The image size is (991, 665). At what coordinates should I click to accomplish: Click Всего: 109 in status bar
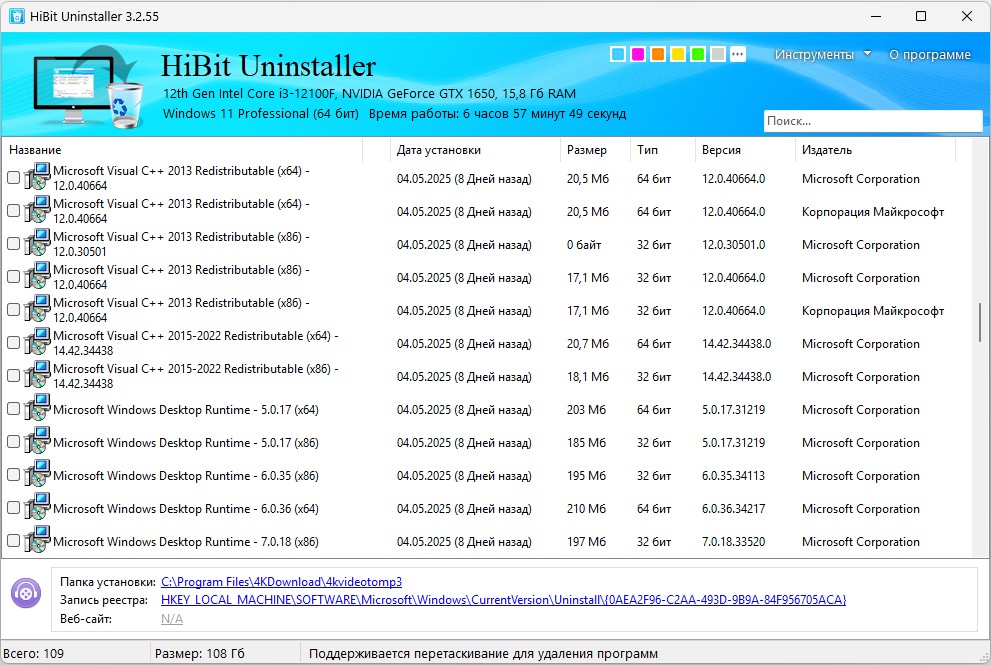pos(33,653)
